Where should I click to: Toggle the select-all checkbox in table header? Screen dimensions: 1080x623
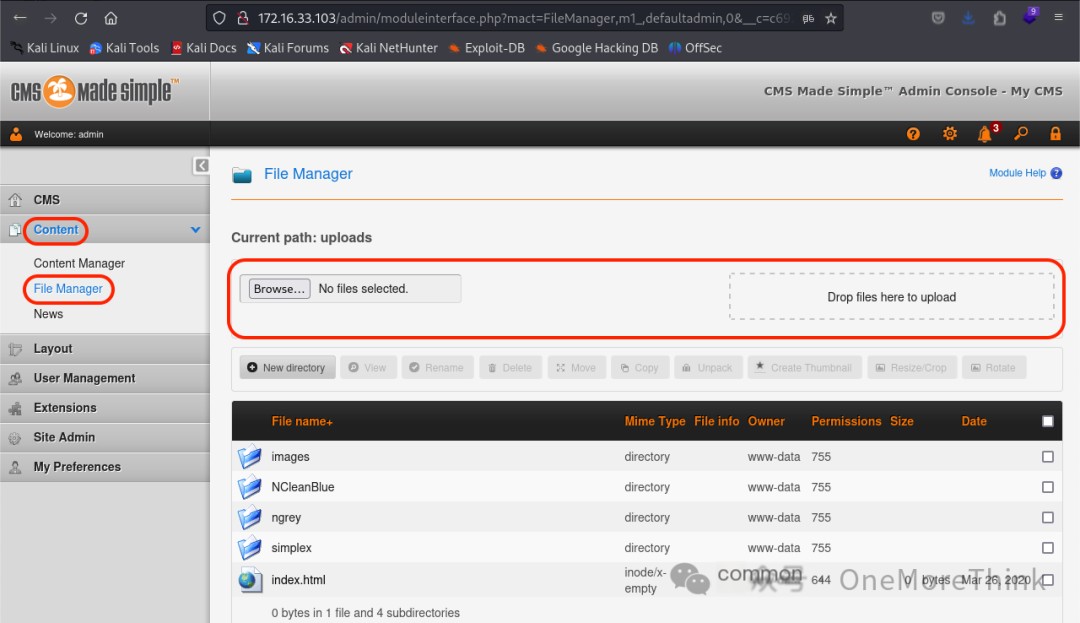[x=1048, y=421]
